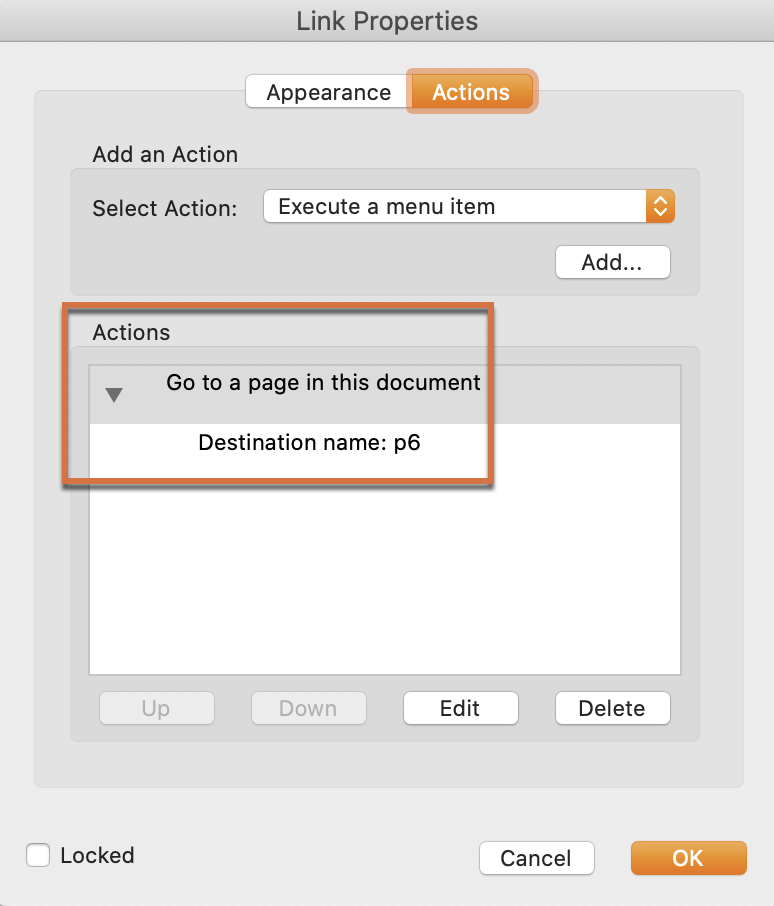Click the disabled Up button
Screen dimensions: 774x906
click(156, 708)
